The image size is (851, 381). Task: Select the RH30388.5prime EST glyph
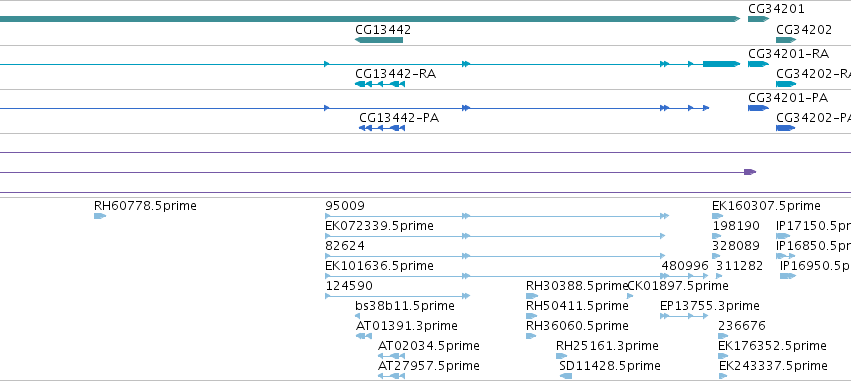click(532, 296)
